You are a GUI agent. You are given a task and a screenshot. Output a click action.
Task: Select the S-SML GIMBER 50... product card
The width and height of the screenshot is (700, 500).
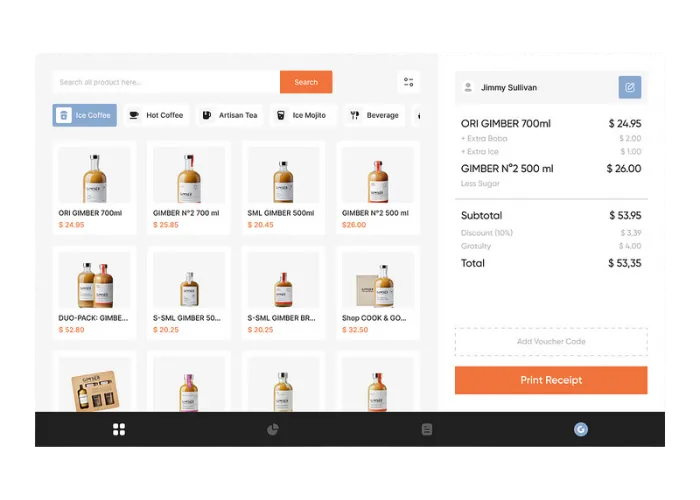[x=189, y=293]
